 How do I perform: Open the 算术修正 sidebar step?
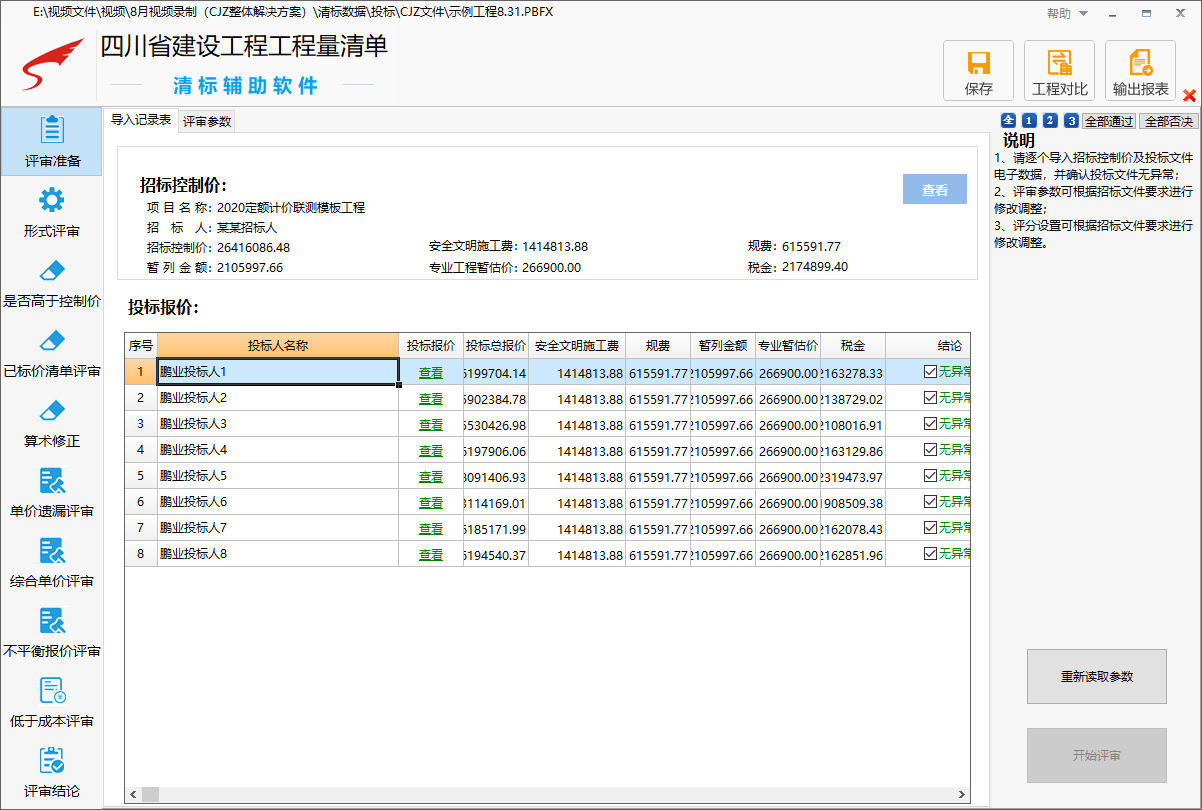(52, 422)
